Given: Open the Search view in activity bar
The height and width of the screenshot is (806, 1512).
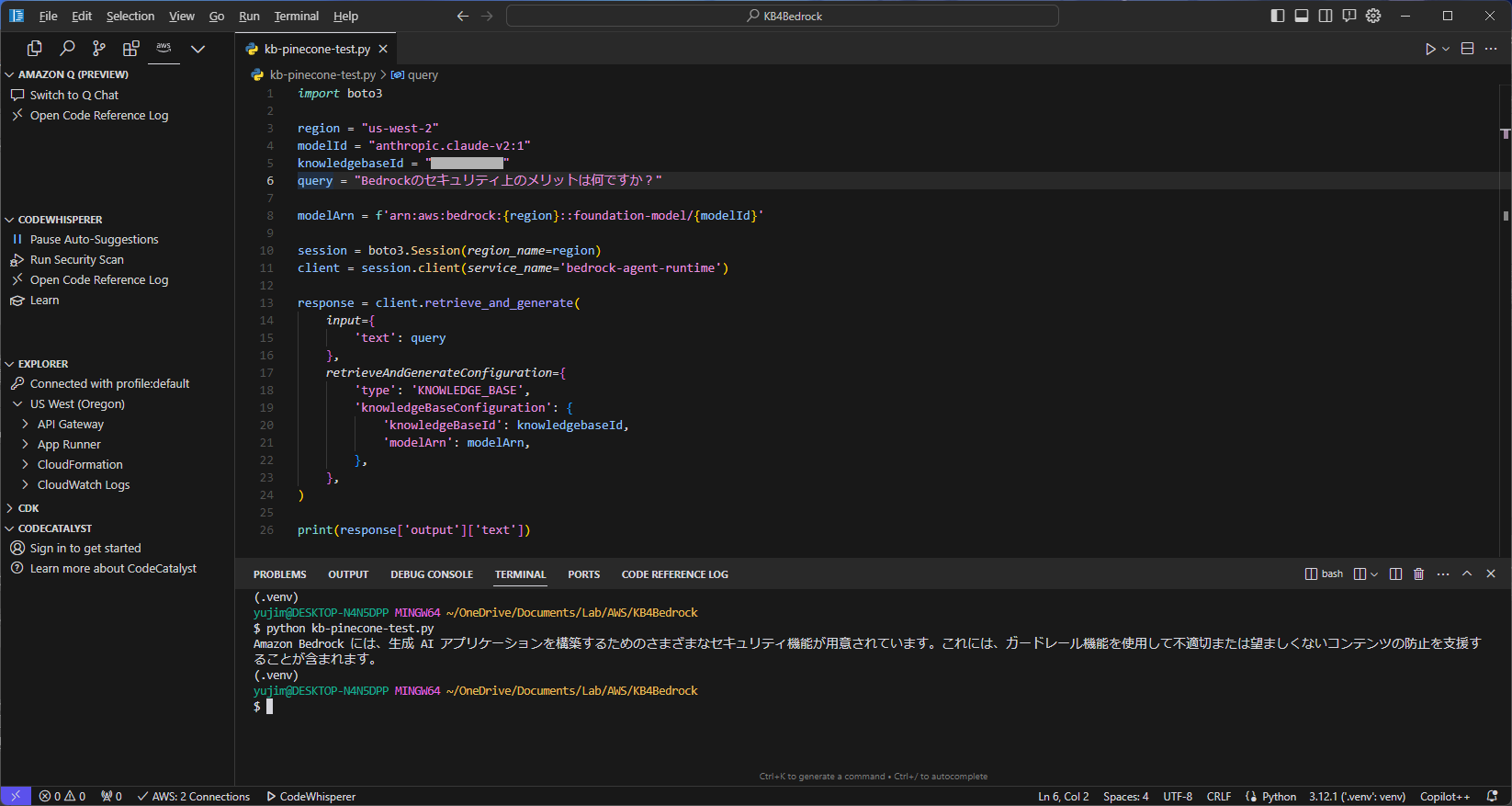Looking at the screenshot, I should click(67, 49).
